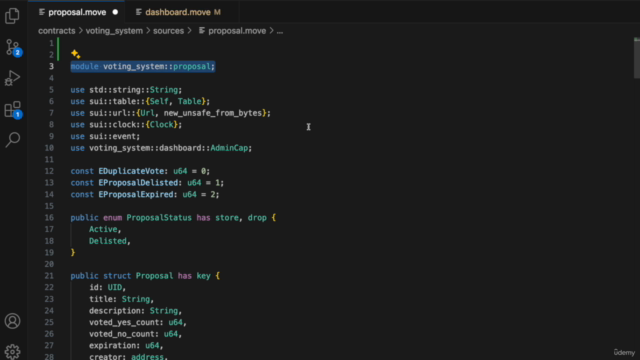640x360 pixels.
Task: Click the 'expiration: u64,' field
Action: (x=126, y=346)
